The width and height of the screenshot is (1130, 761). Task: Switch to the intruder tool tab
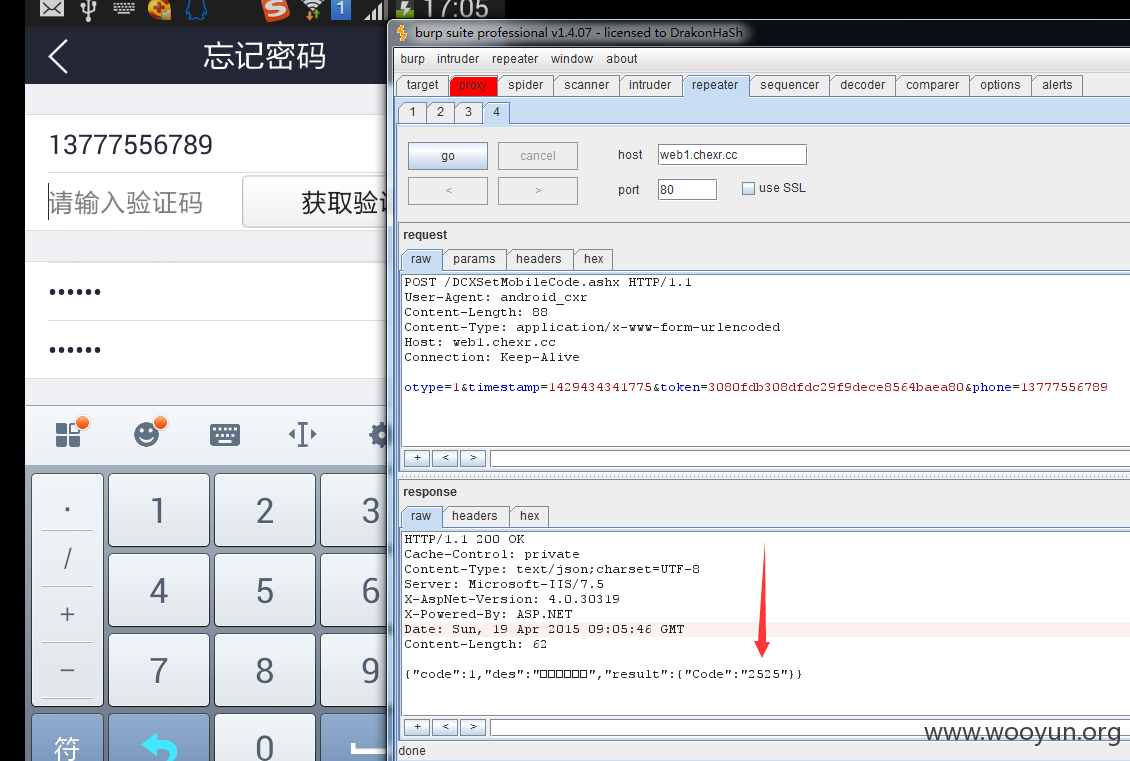point(649,85)
